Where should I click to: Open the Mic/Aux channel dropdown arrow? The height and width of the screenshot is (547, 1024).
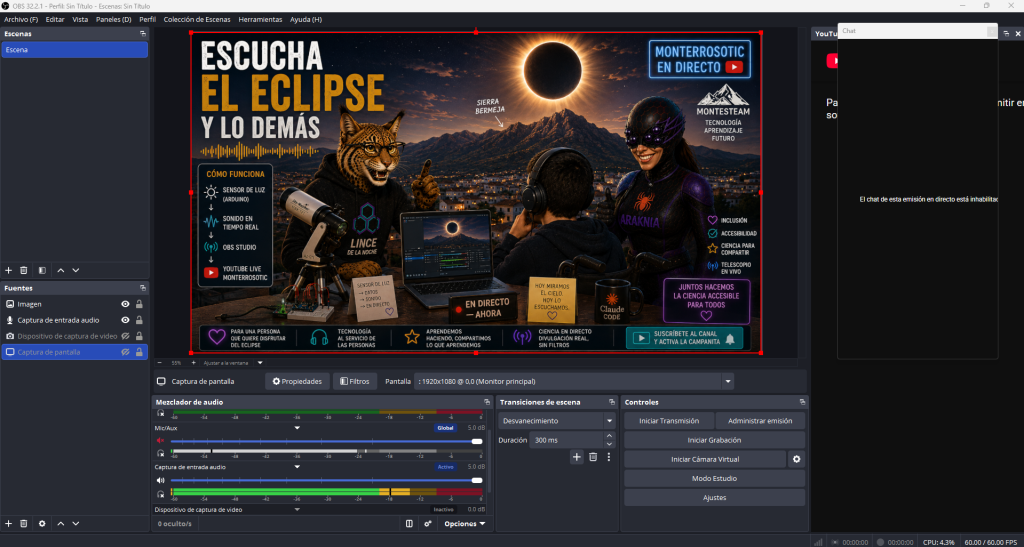click(297, 428)
